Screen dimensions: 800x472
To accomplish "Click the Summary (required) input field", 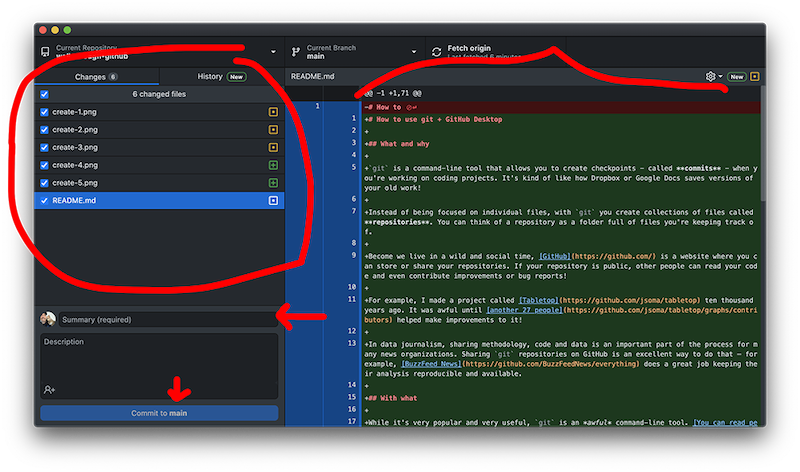I will click(x=168, y=319).
